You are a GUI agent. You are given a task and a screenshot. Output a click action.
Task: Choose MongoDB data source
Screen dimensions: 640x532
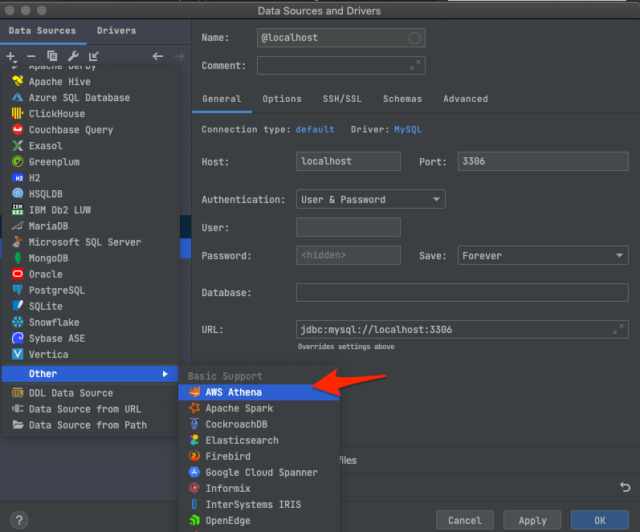tap(91, 258)
